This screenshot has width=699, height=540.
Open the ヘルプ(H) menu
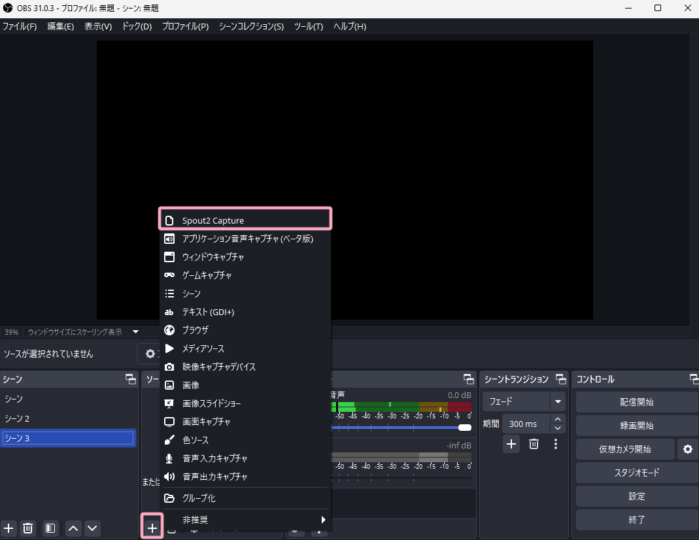350,26
